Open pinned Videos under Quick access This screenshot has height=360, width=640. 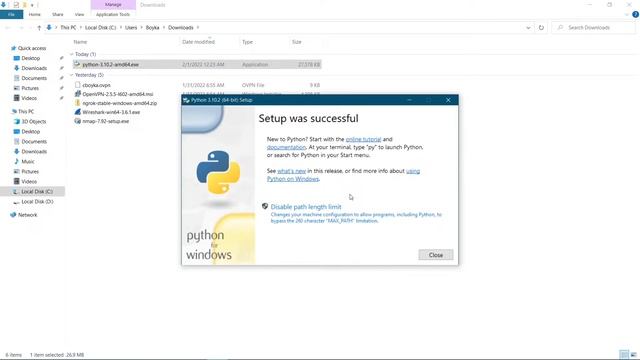click(x=29, y=98)
